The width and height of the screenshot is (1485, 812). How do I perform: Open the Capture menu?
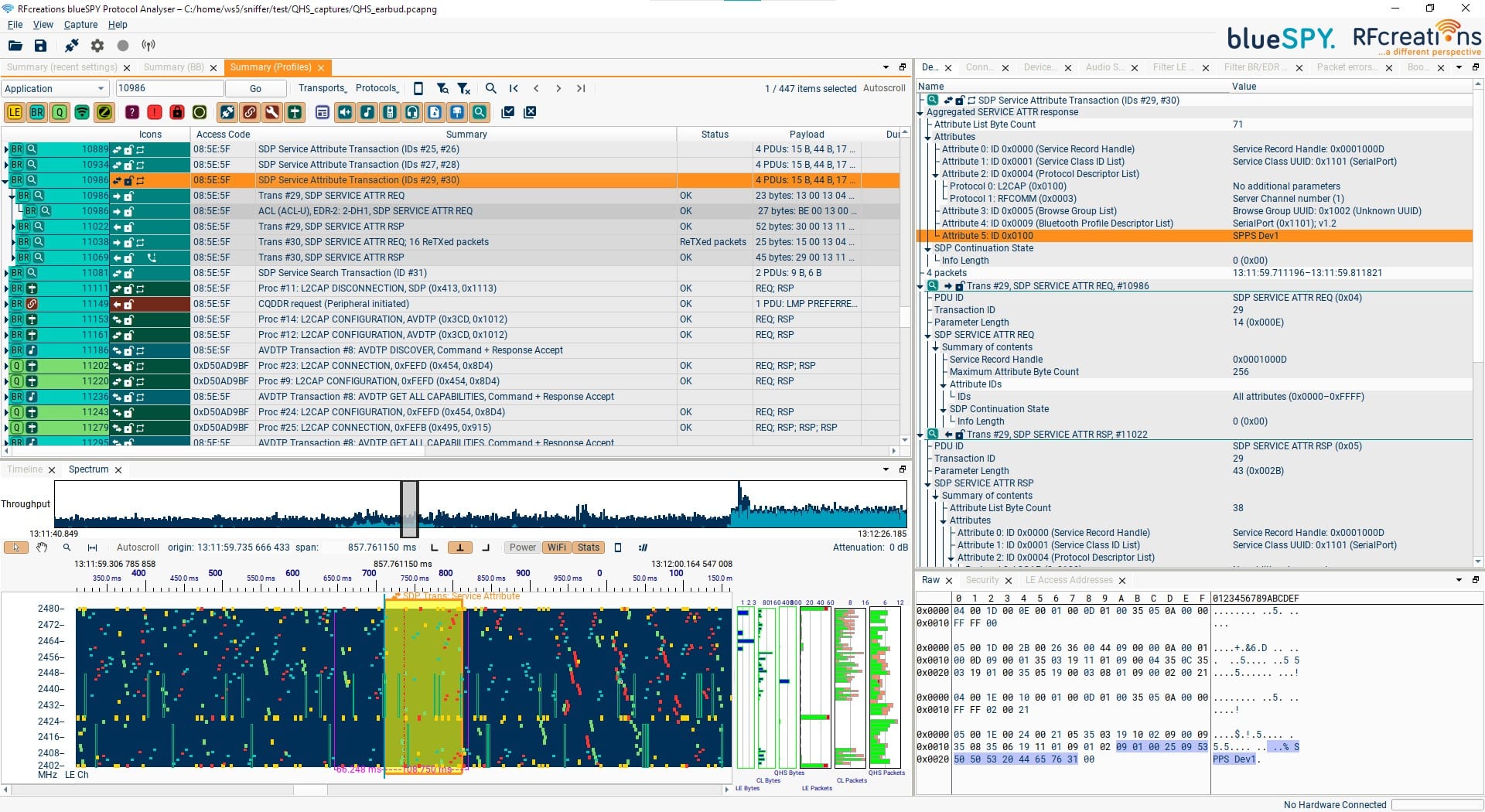pyautogui.click(x=80, y=24)
